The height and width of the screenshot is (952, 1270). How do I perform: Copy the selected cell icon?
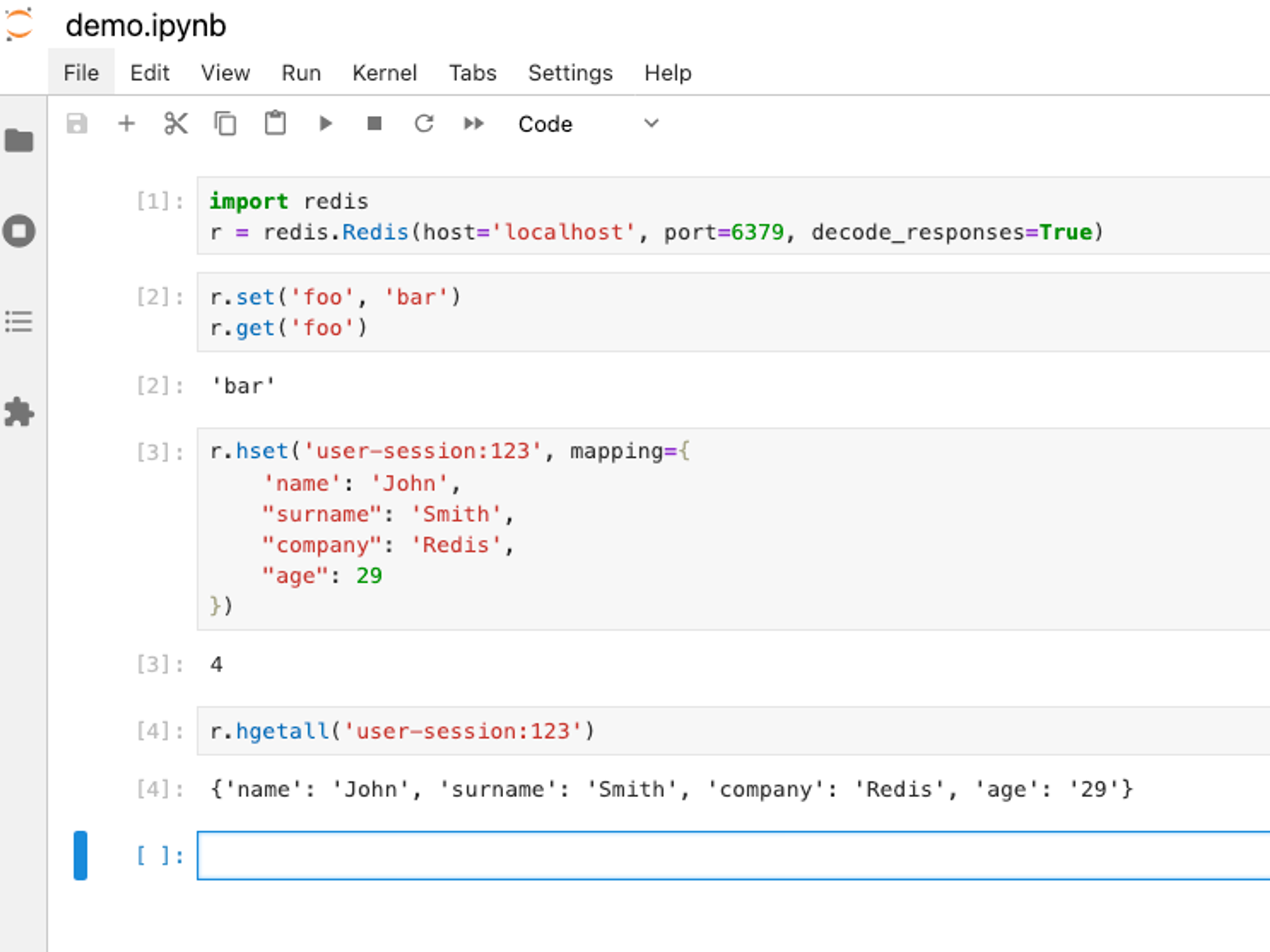coord(225,123)
